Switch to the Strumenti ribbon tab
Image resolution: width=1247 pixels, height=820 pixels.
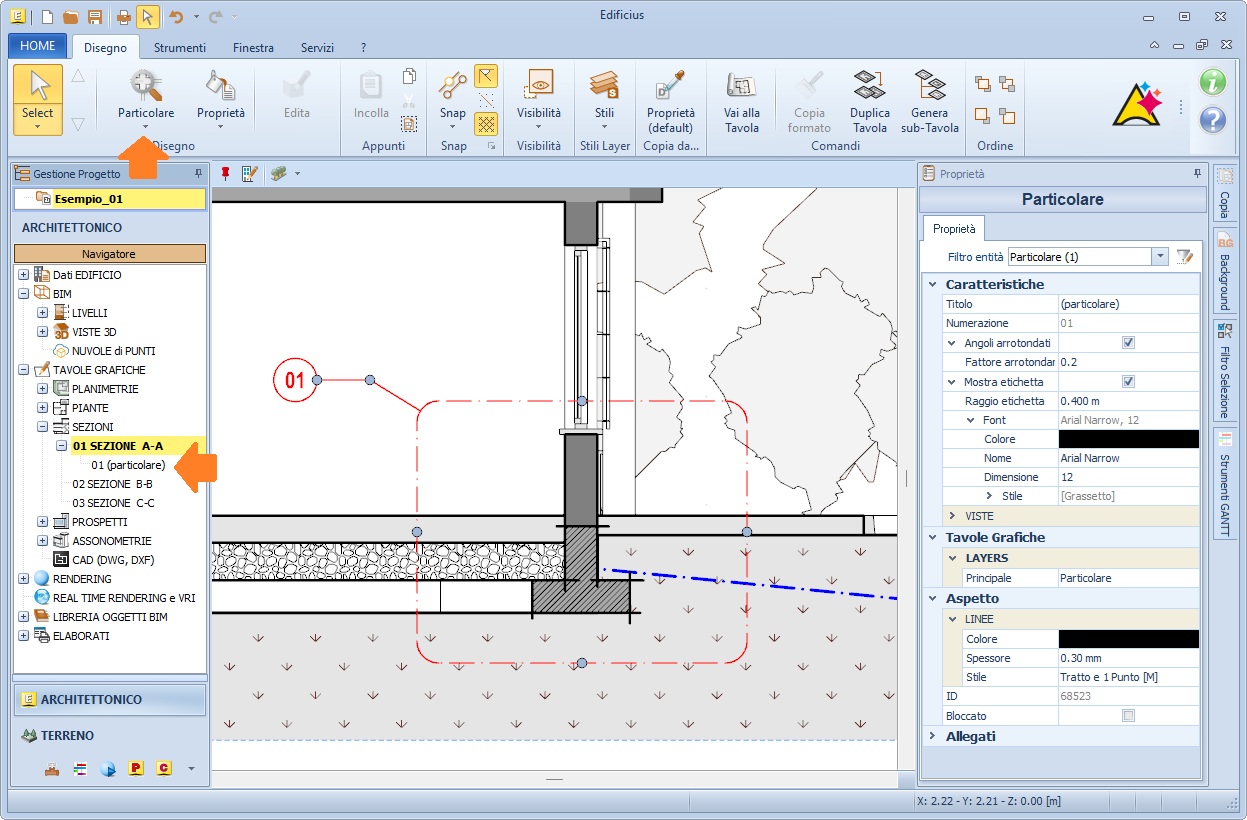click(180, 47)
